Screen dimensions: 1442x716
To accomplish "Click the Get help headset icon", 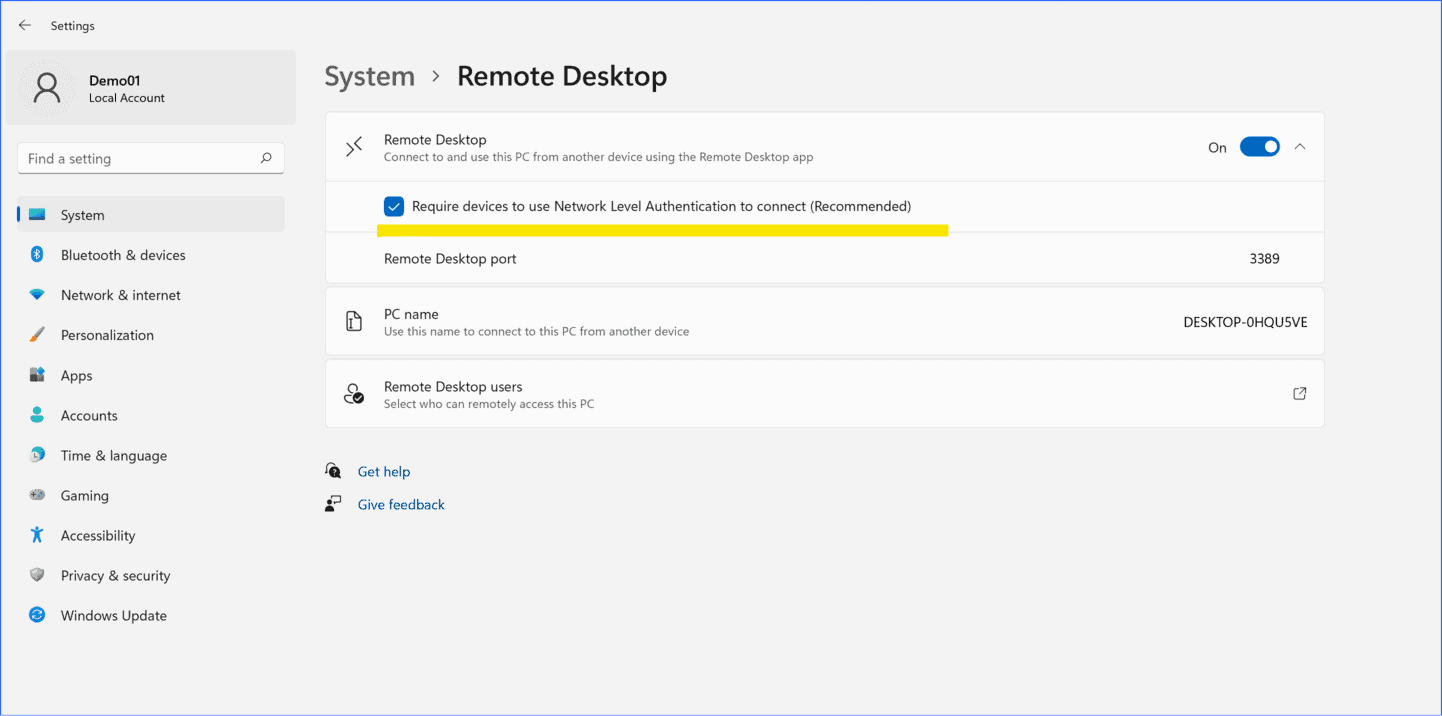I will [x=333, y=471].
